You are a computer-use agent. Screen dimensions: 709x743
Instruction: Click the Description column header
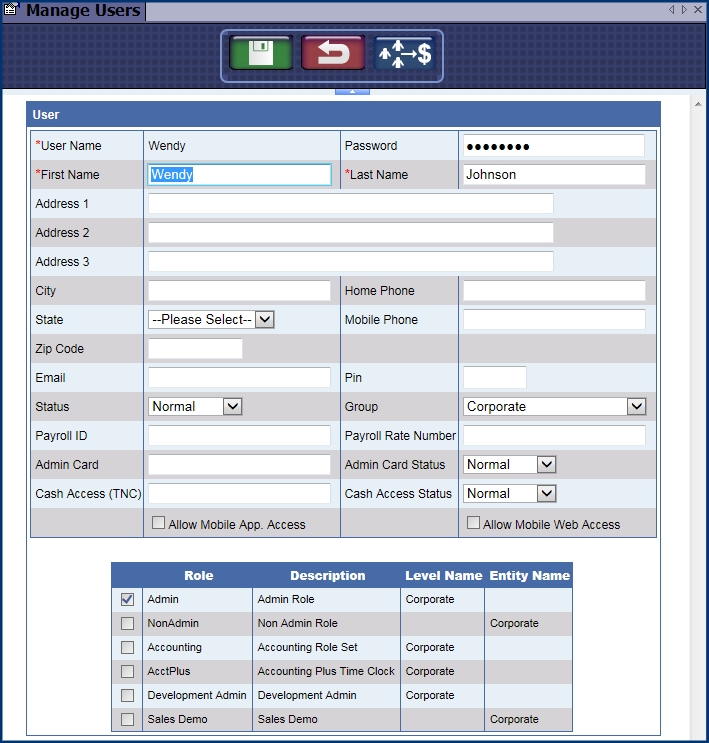tap(327, 576)
